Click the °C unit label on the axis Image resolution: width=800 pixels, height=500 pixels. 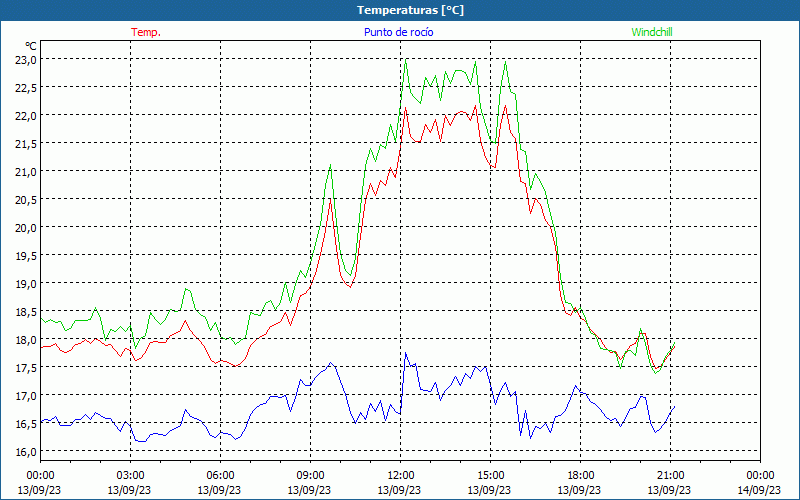coord(31,46)
